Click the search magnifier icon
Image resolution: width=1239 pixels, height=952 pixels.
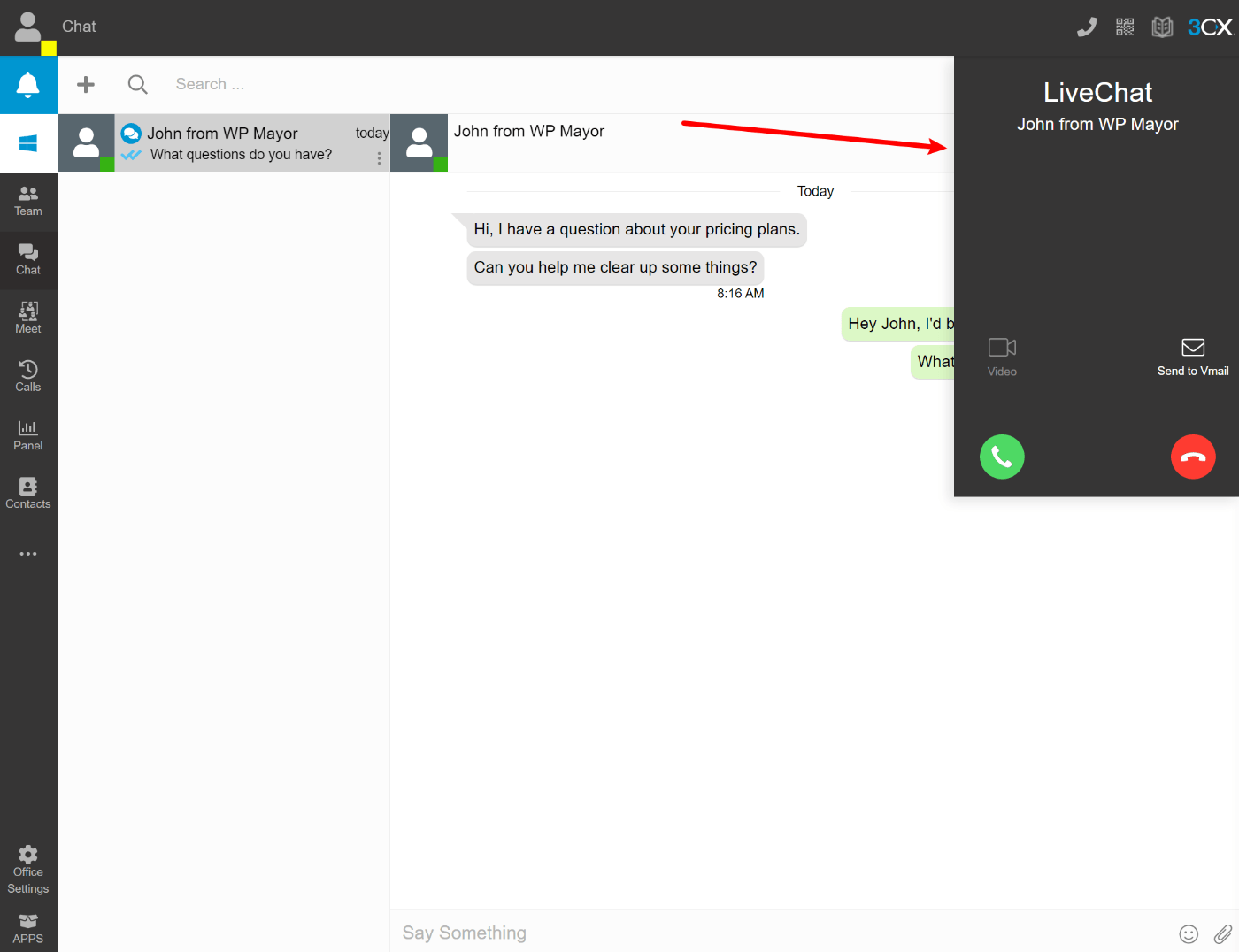coord(137,84)
